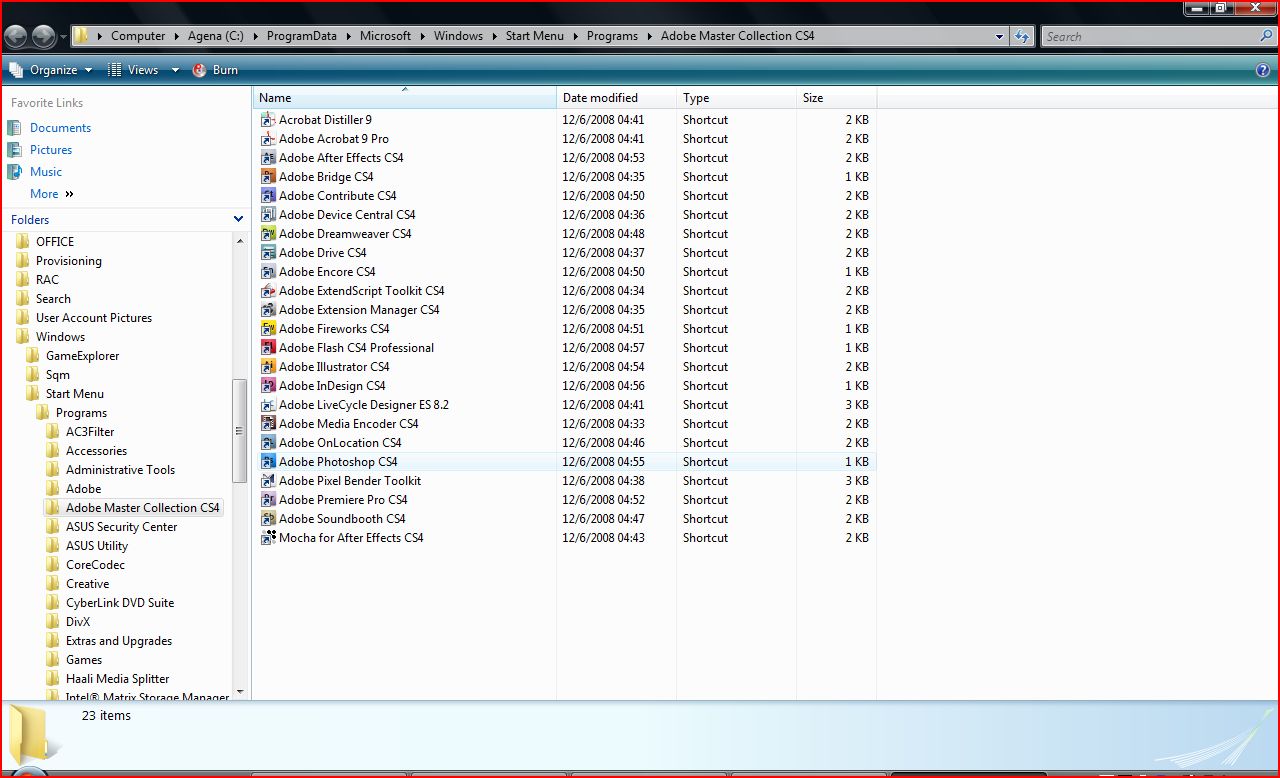The height and width of the screenshot is (778, 1280).
Task: Sort by the Name column header
Action: (x=404, y=98)
